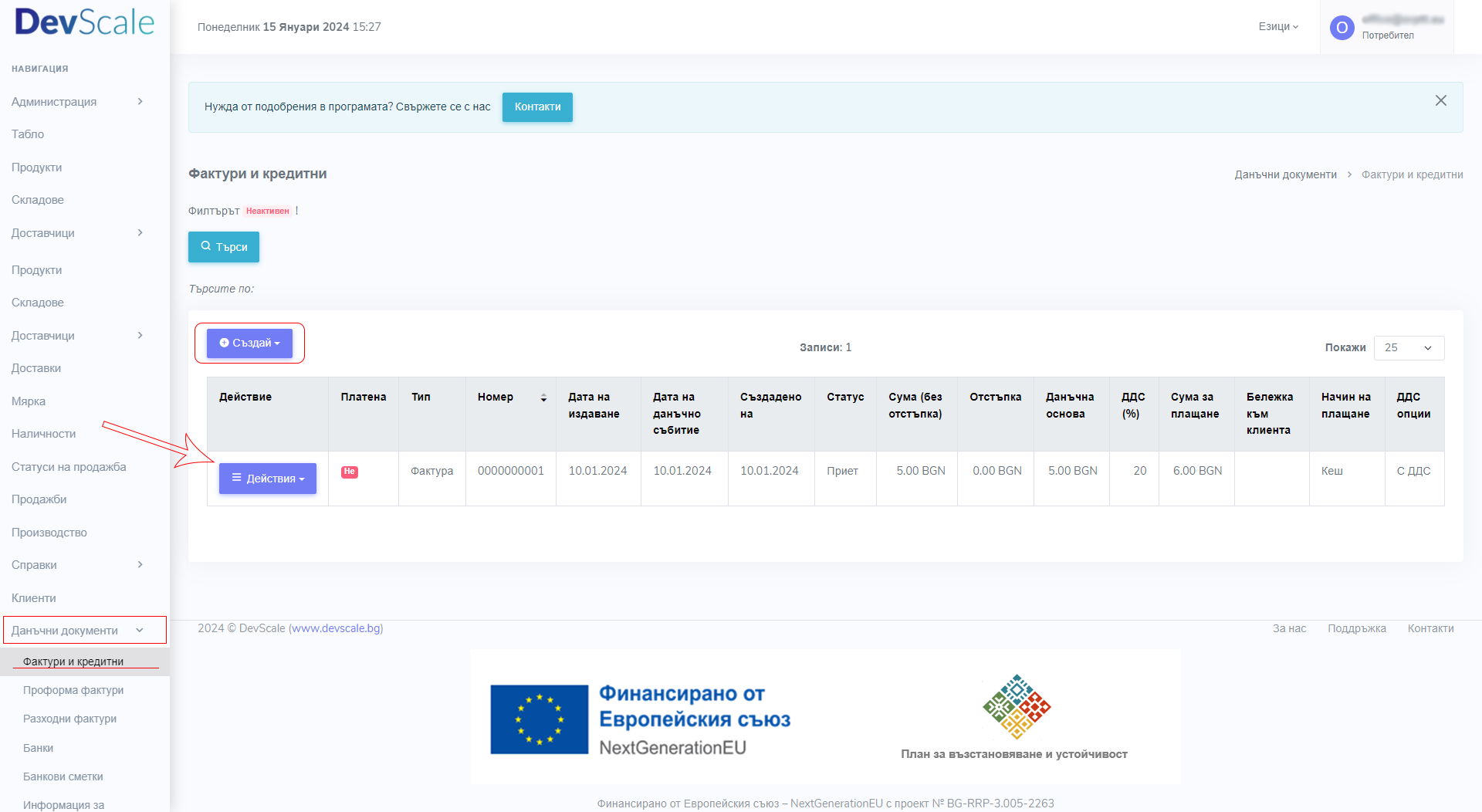Open the Създай dropdown button

249,343
